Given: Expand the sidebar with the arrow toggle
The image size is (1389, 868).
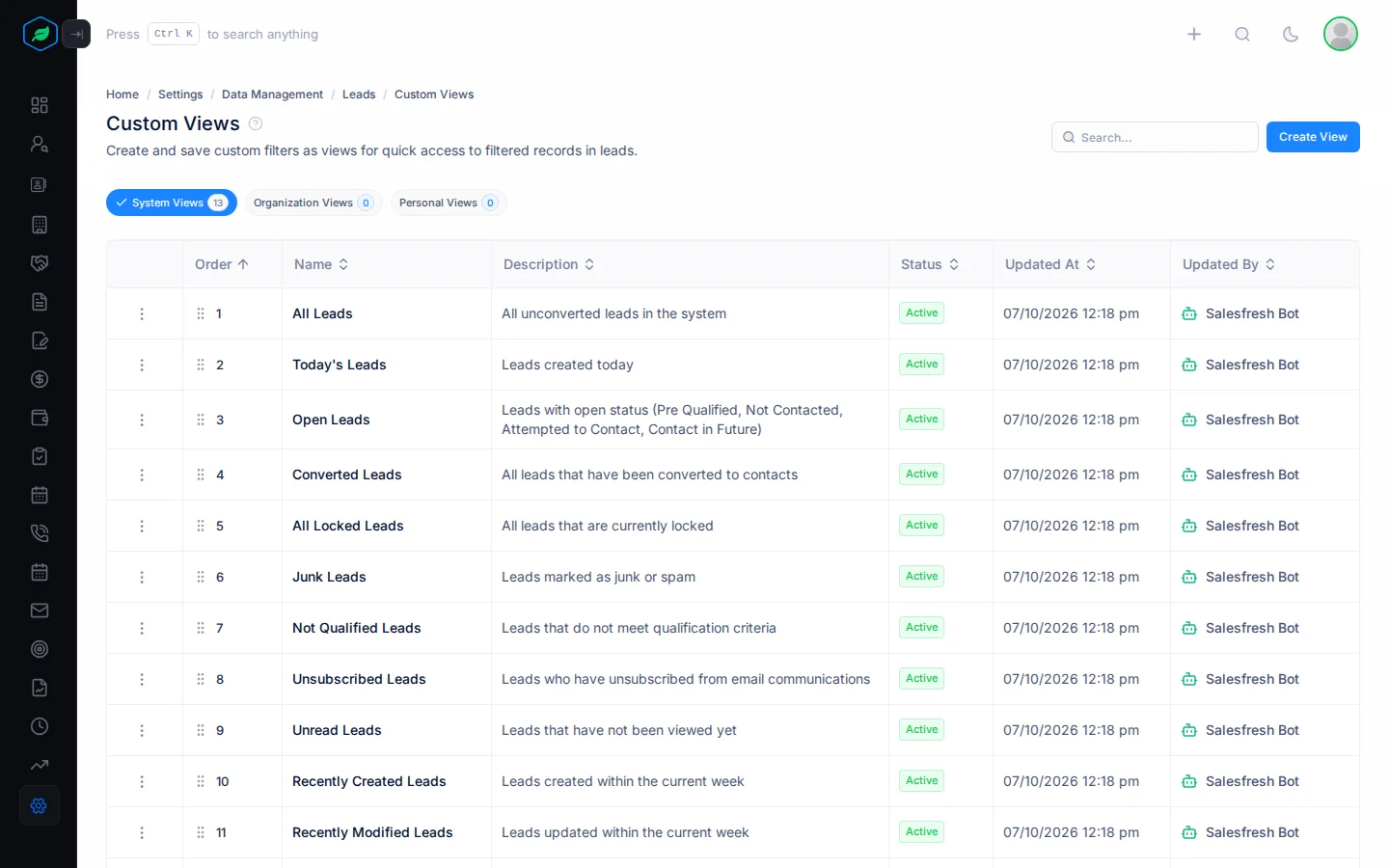Looking at the screenshot, I should coord(76,34).
